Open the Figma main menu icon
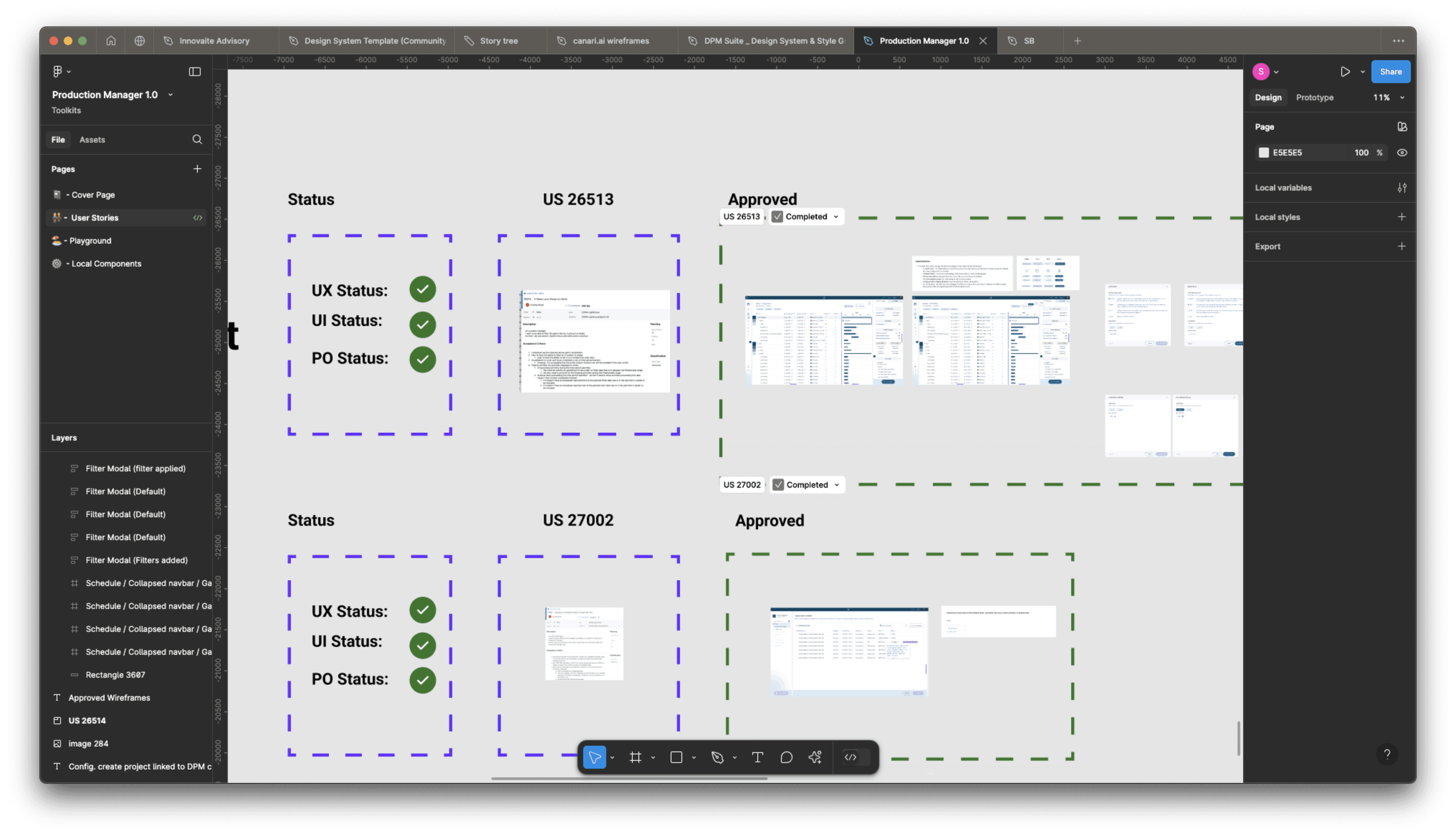This screenshot has height=836, width=1456. (57, 71)
